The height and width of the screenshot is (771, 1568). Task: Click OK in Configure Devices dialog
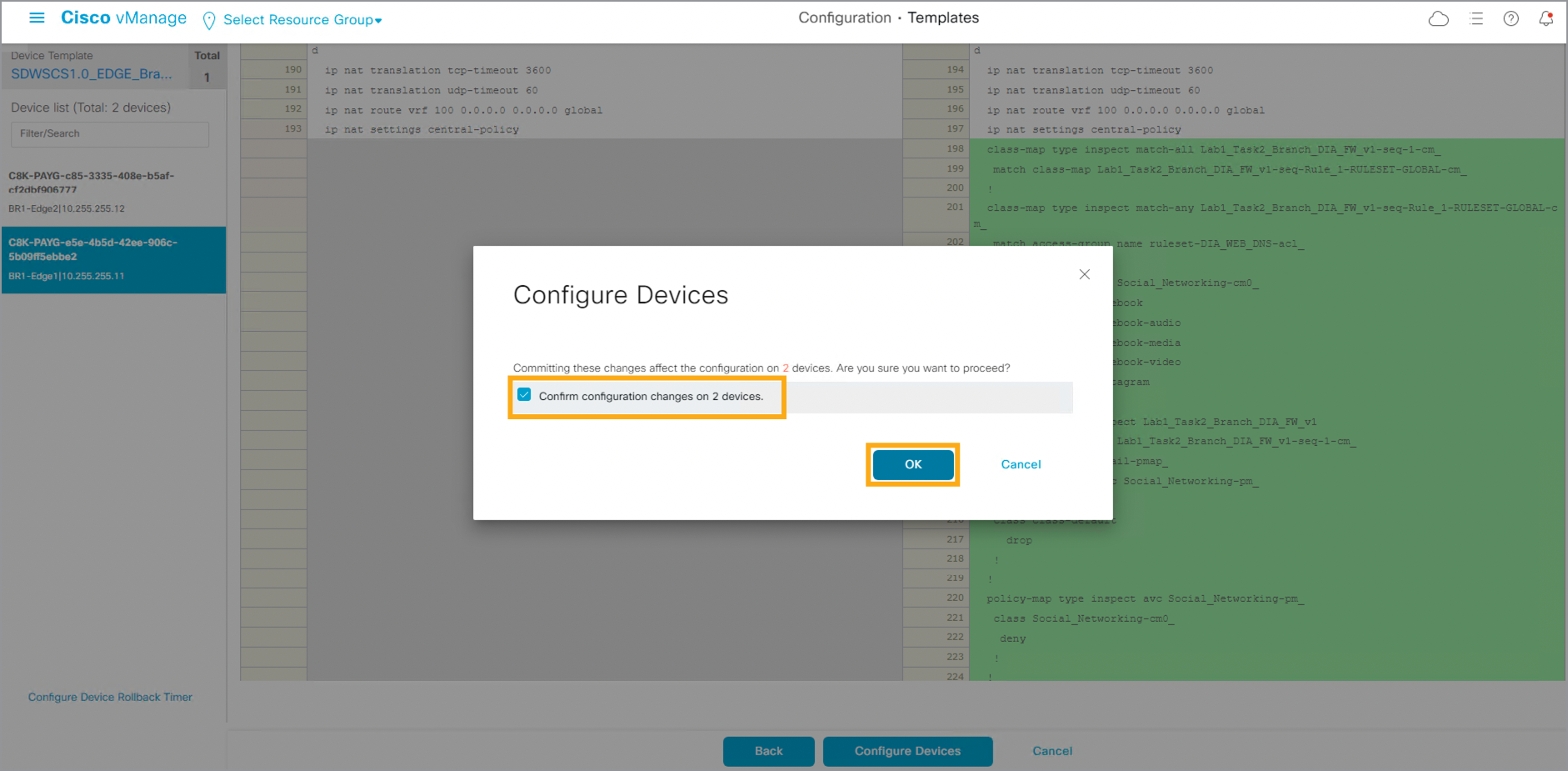click(x=913, y=464)
